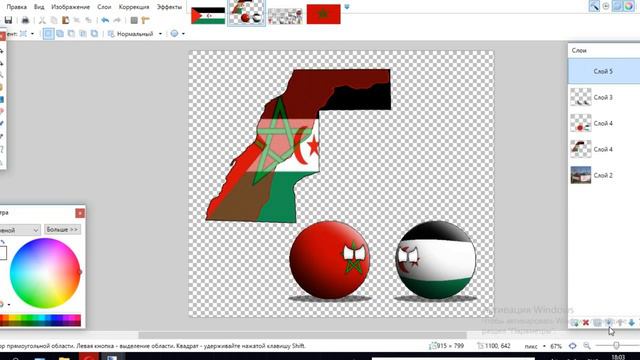Select layer Слой 5
The image size is (640, 360).
604,71
